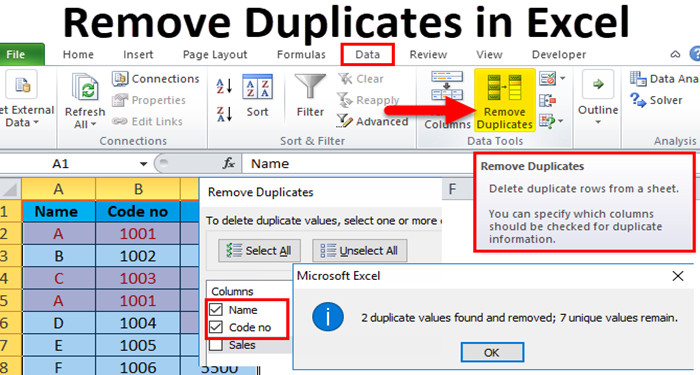
Task: Switch to the Home ribbon tab
Action: 78,54
